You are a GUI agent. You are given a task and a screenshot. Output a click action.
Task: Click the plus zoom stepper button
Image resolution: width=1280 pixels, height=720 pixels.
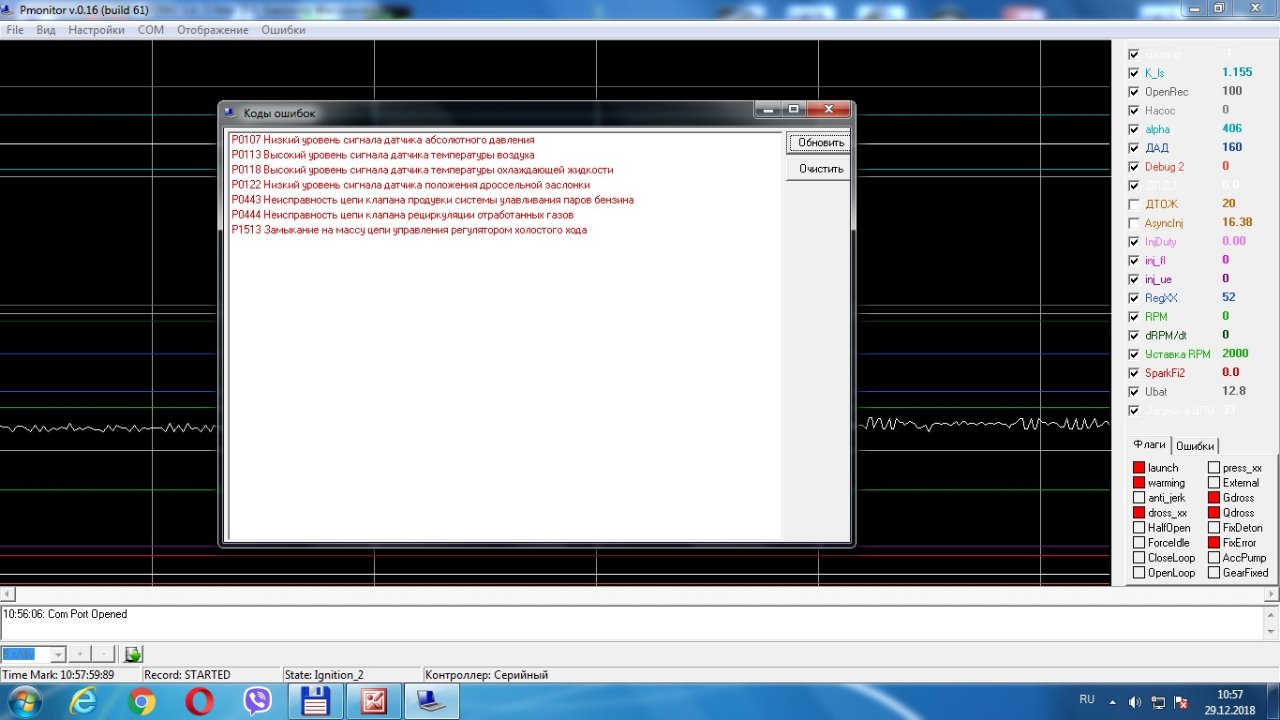pos(79,654)
